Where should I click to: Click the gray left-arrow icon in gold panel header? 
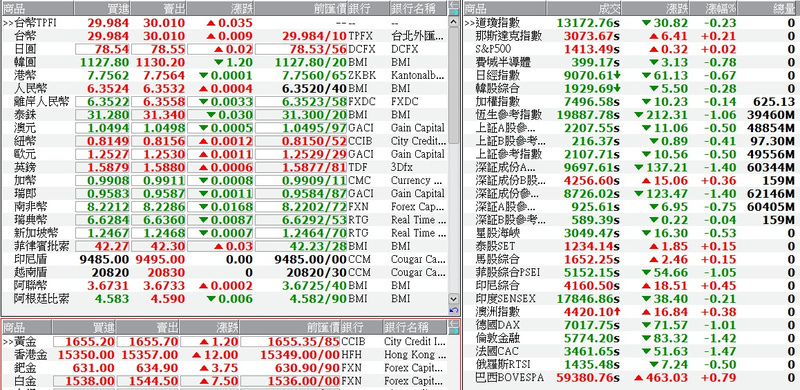[454, 324]
